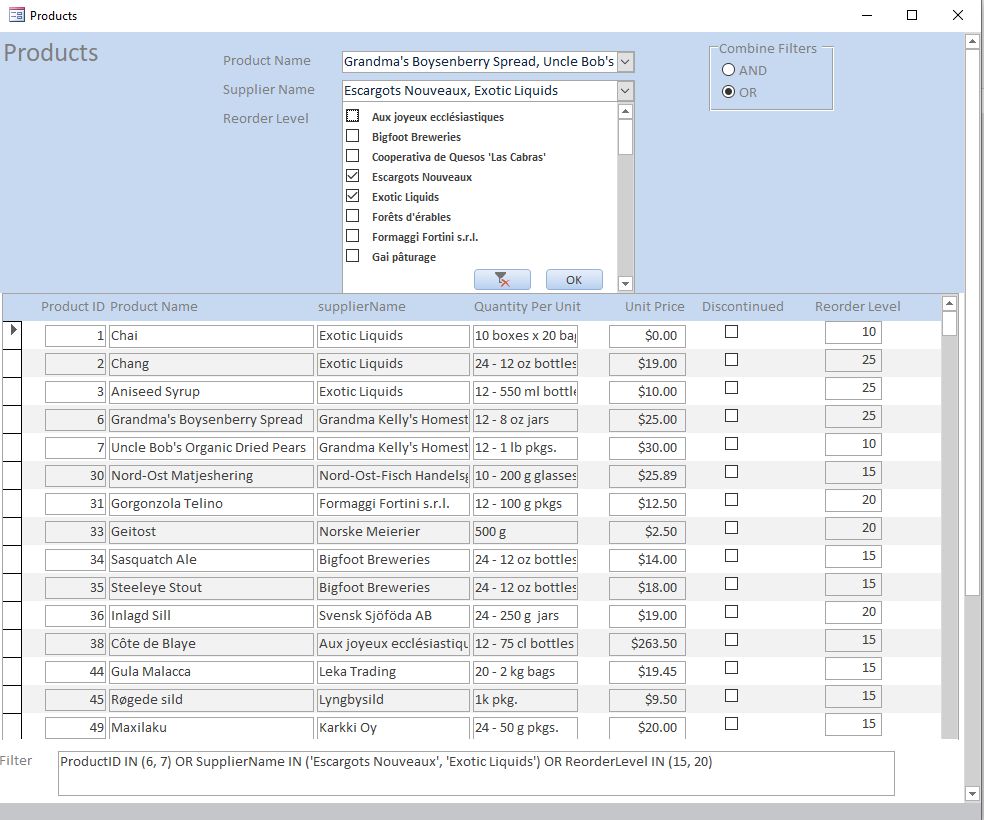Click the Filter expression text box

pyautogui.click(x=476, y=773)
